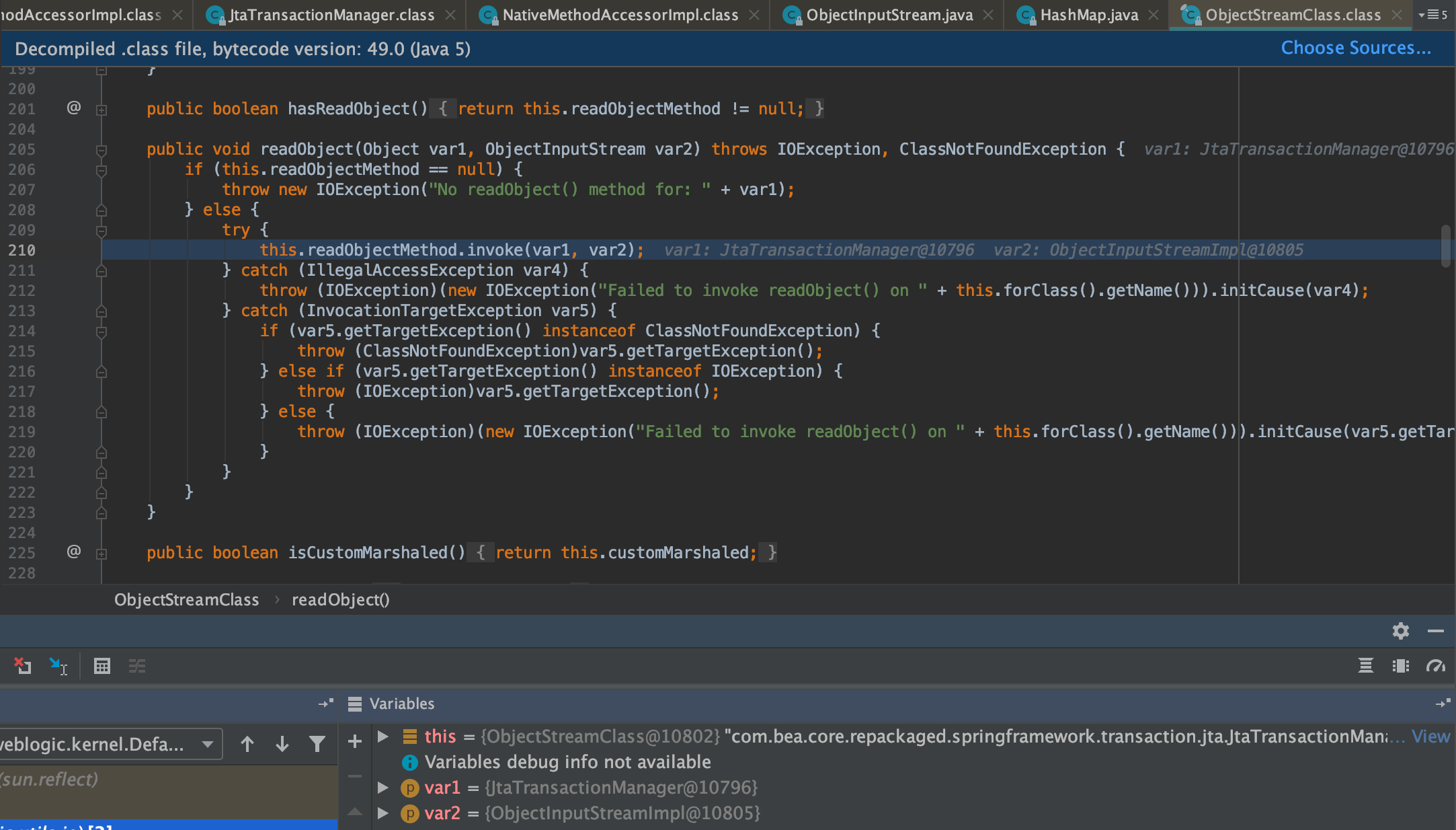The height and width of the screenshot is (830, 1456).
Task: Click the Drop Frame icon in debugger toolbar
Action: click(22, 666)
